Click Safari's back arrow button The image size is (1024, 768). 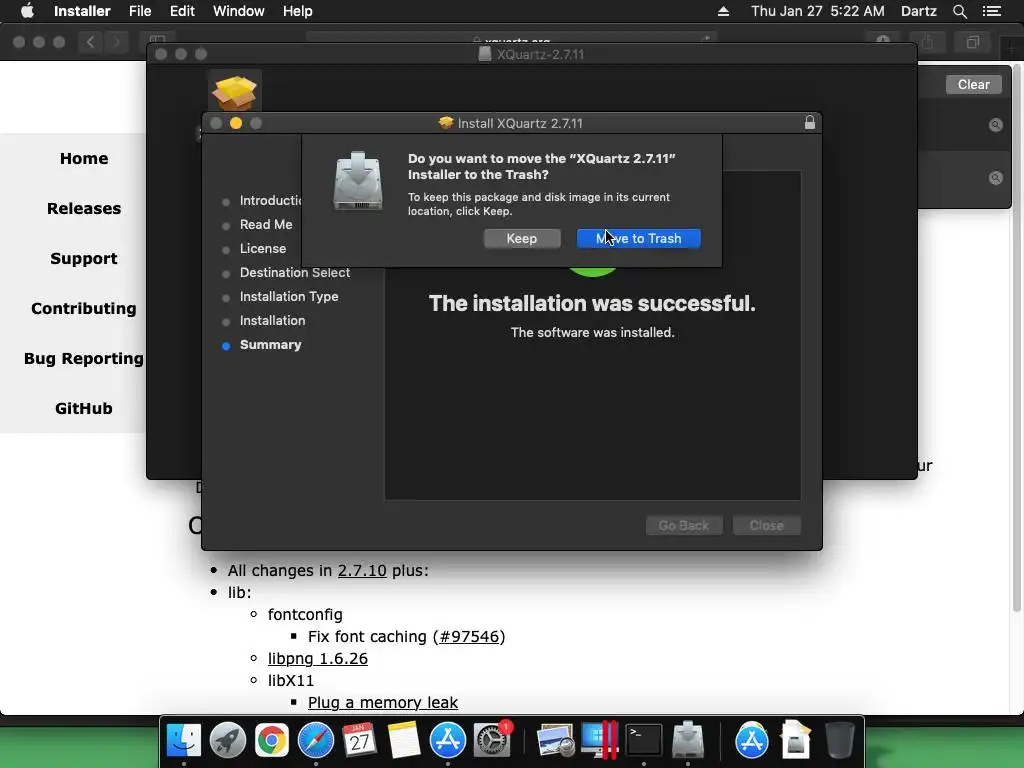[x=90, y=42]
